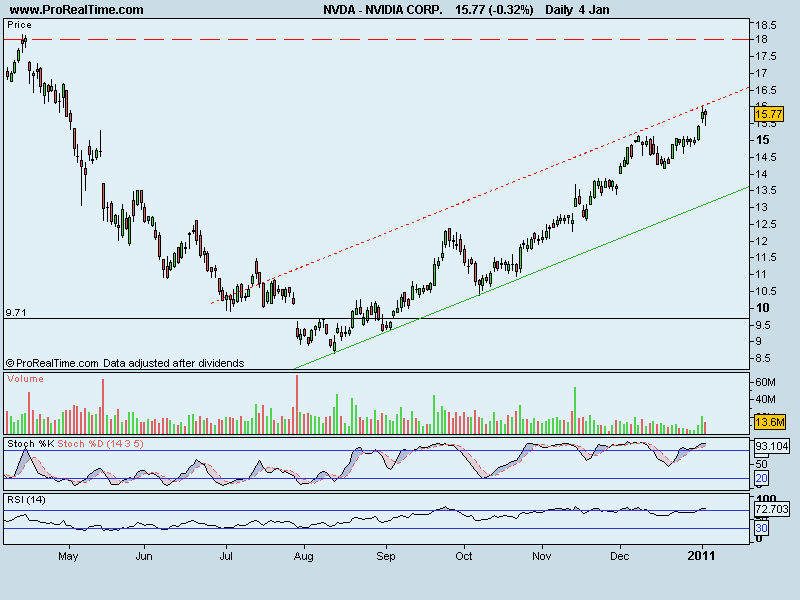Click the 9 price axis label
Screen dimensions: 800x600
pyautogui.click(x=759, y=341)
